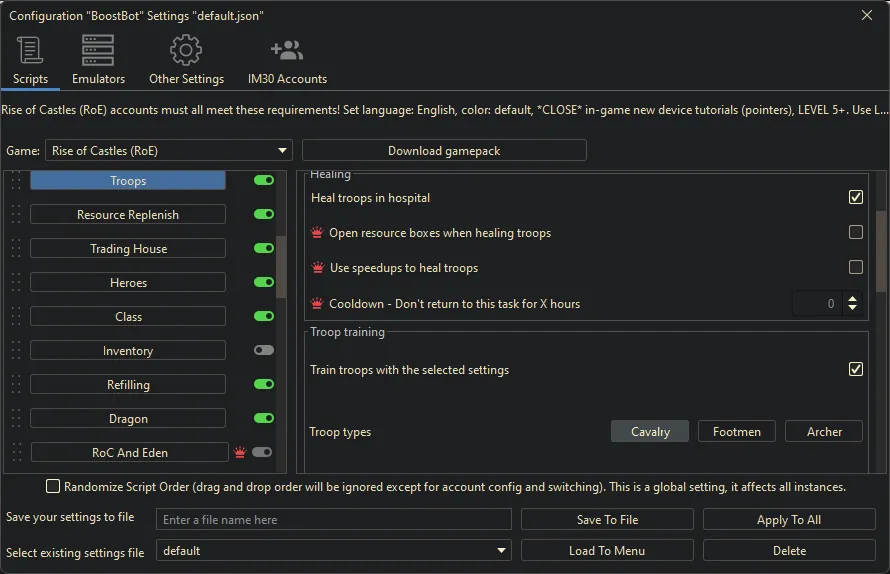The image size is (890, 574).
Task: Decrease the Cooldown hours value
Action: [853, 308]
